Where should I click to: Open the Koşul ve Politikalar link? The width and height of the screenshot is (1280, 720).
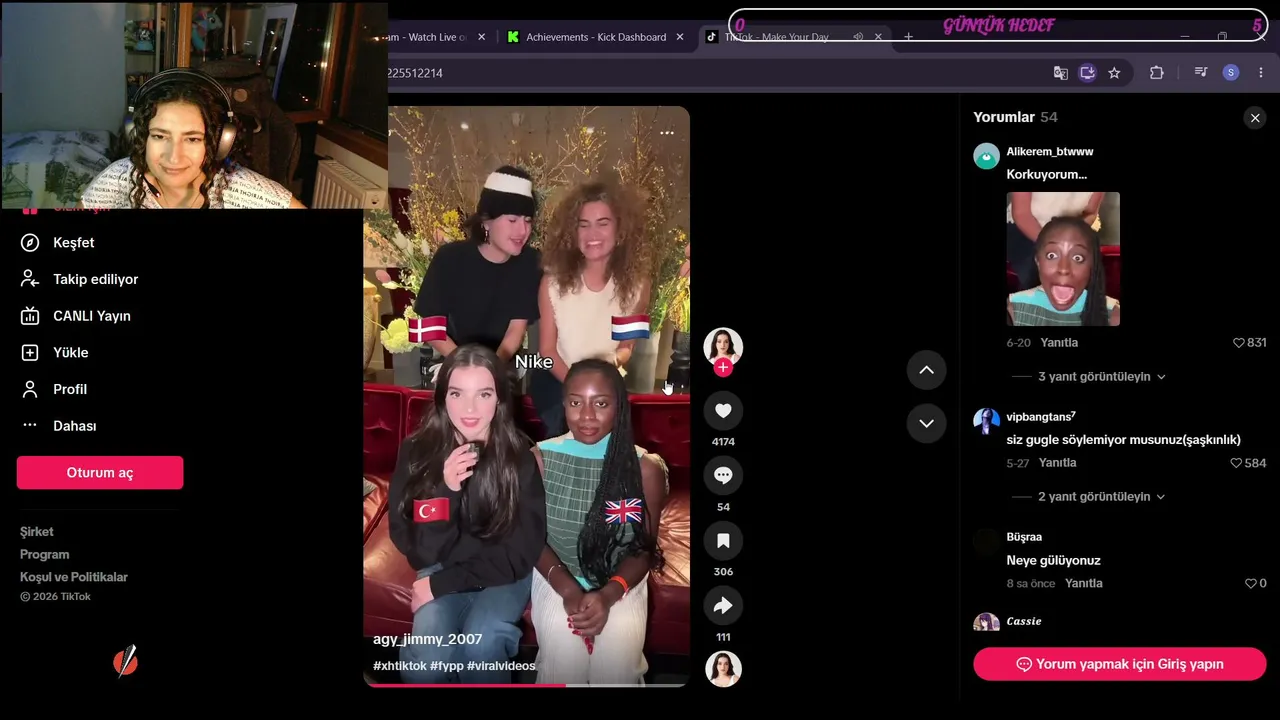point(74,577)
